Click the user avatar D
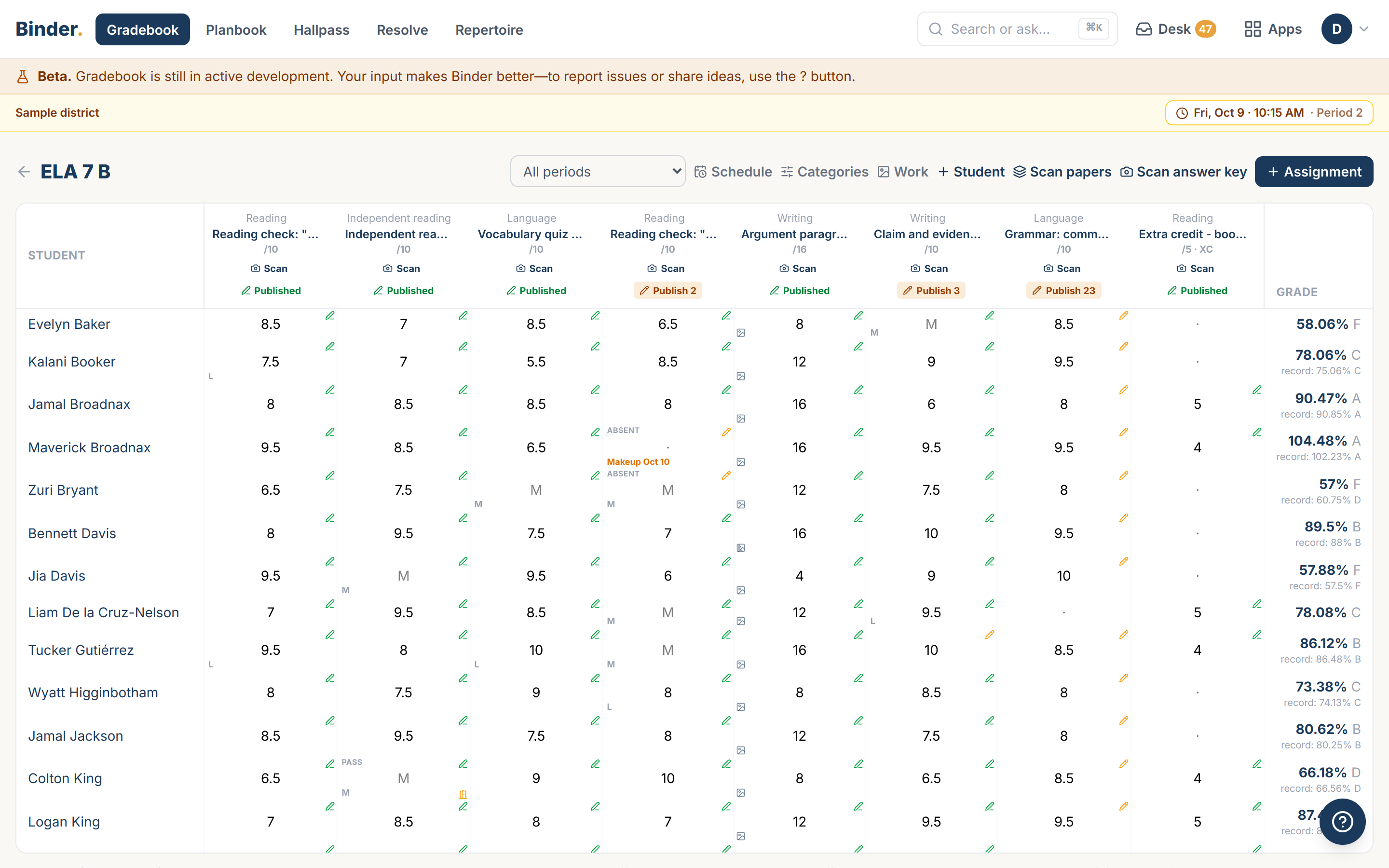Screen dimensions: 1389x868 1337,29
